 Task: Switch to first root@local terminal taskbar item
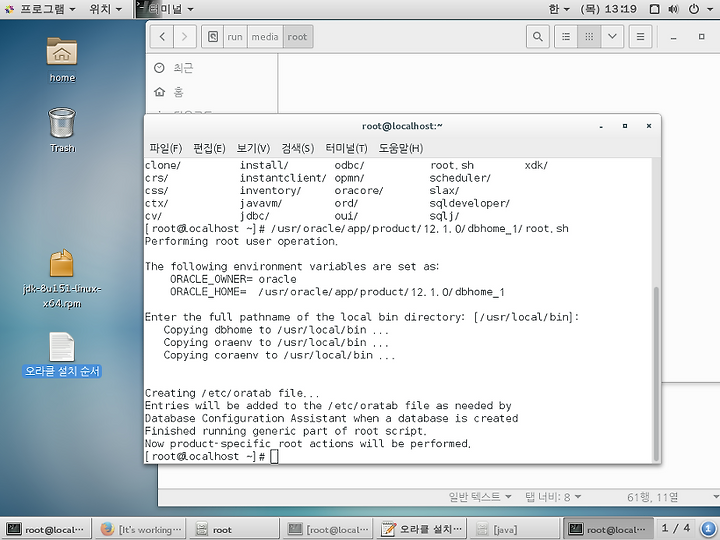[45, 529]
